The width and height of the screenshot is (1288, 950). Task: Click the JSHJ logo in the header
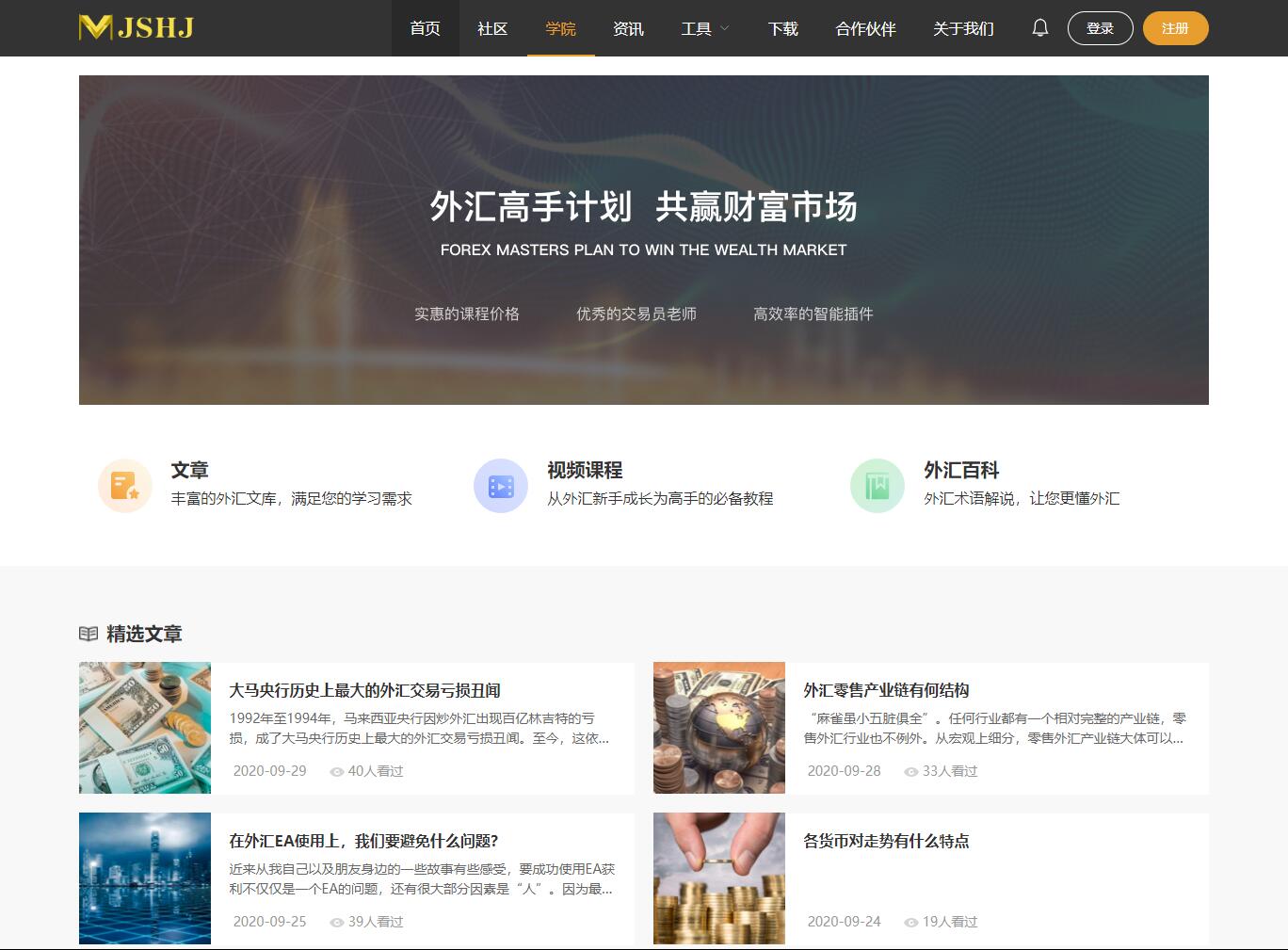(137, 27)
